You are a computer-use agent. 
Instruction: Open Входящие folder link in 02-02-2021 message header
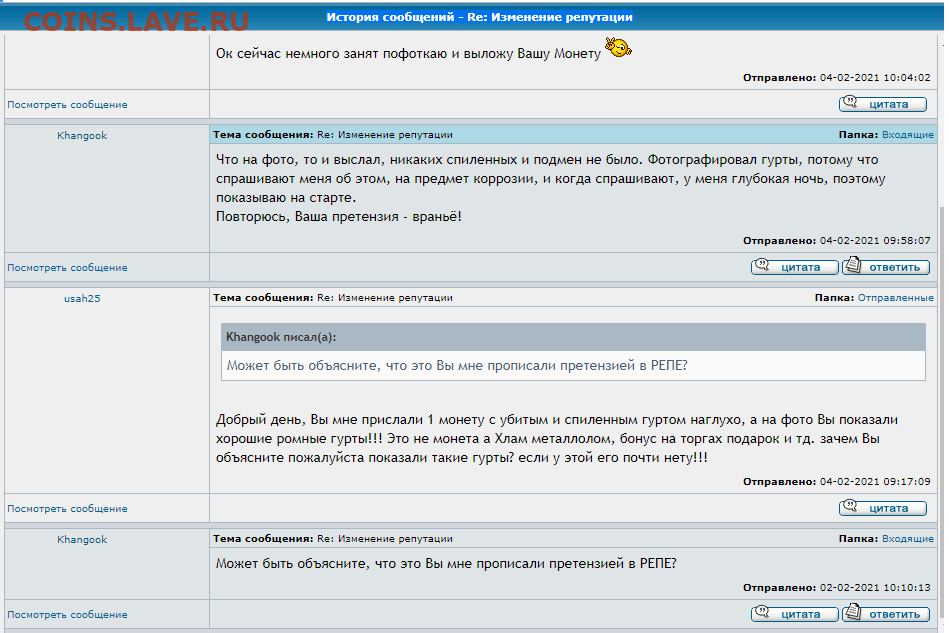tap(907, 538)
